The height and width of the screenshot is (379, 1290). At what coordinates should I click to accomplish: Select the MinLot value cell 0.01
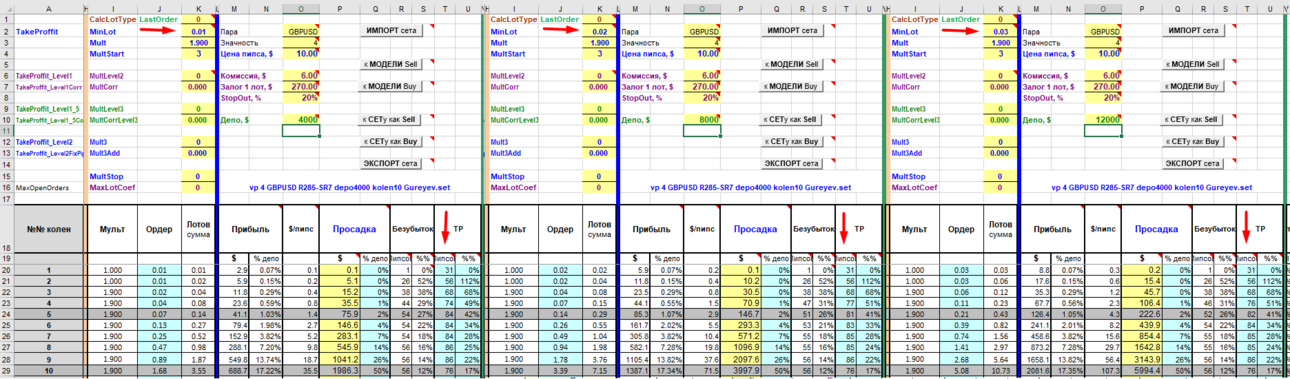(198, 32)
